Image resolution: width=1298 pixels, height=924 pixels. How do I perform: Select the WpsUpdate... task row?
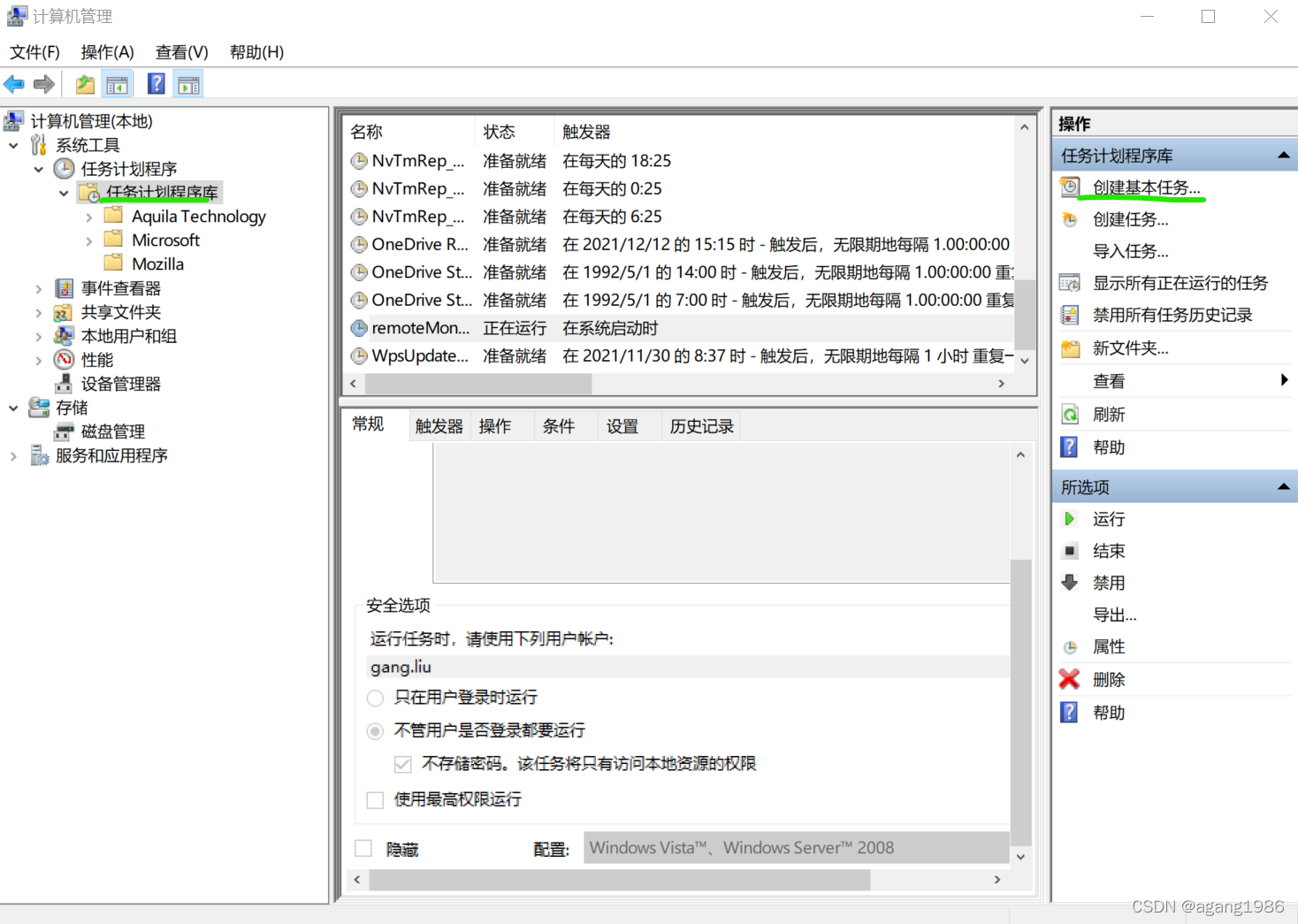[679, 355]
